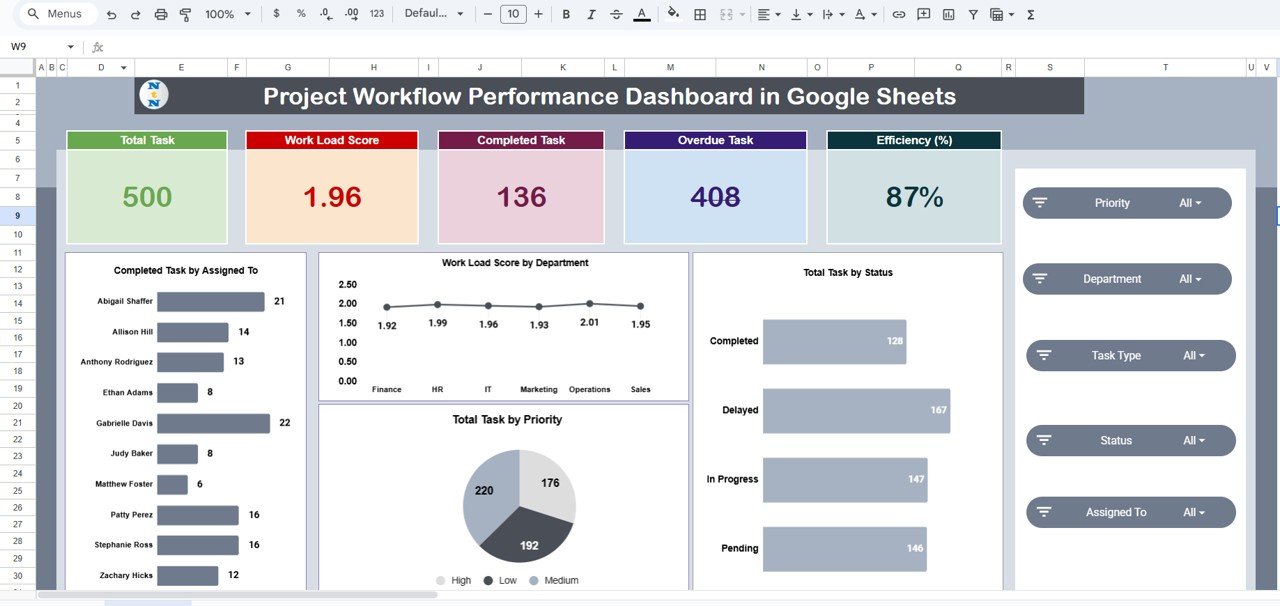Viewport: 1280px width, 606px height.
Task: Toggle bold formatting
Action: 565,14
